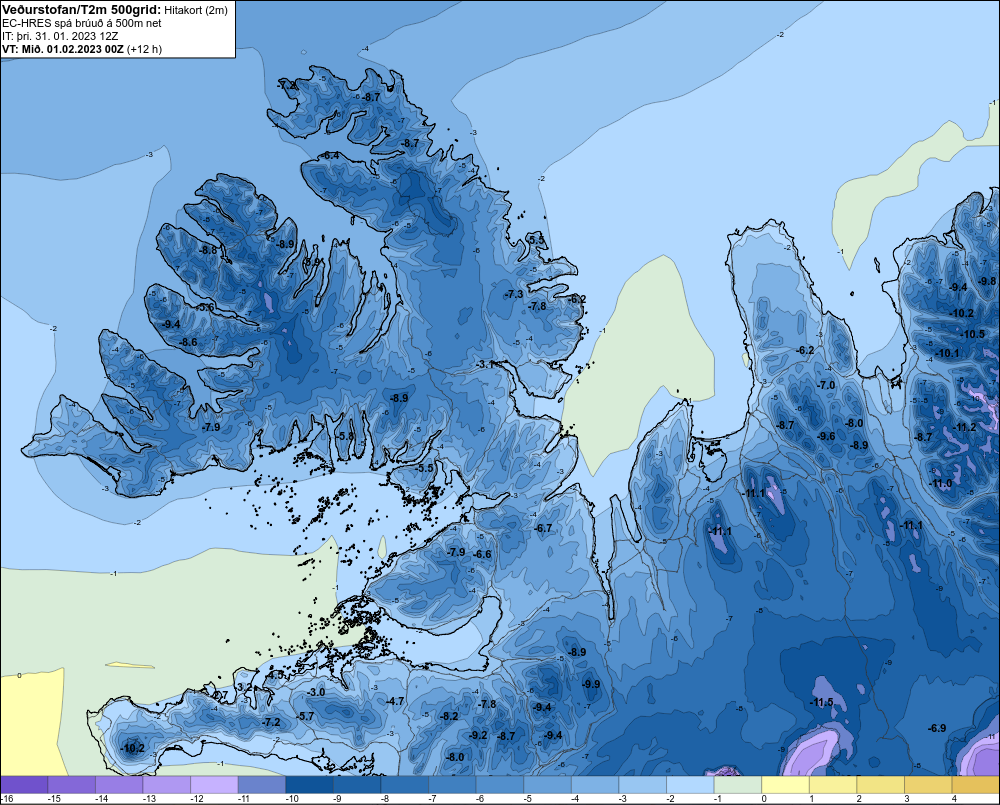Click the '-11.0' temperature label
The width and height of the screenshot is (1000, 805).
tap(941, 484)
